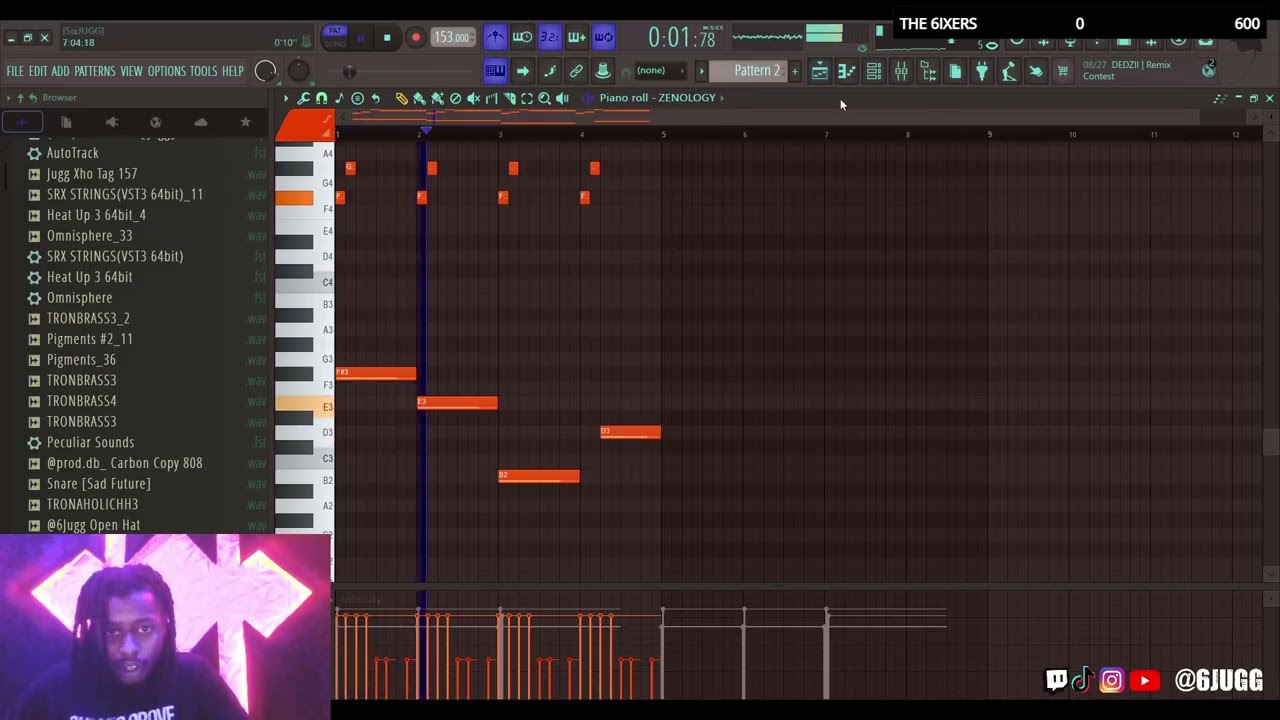Image resolution: width=1280 pixels, height=720 pixels.
Task: Open the VIEW menu
Action: (131, 71)
